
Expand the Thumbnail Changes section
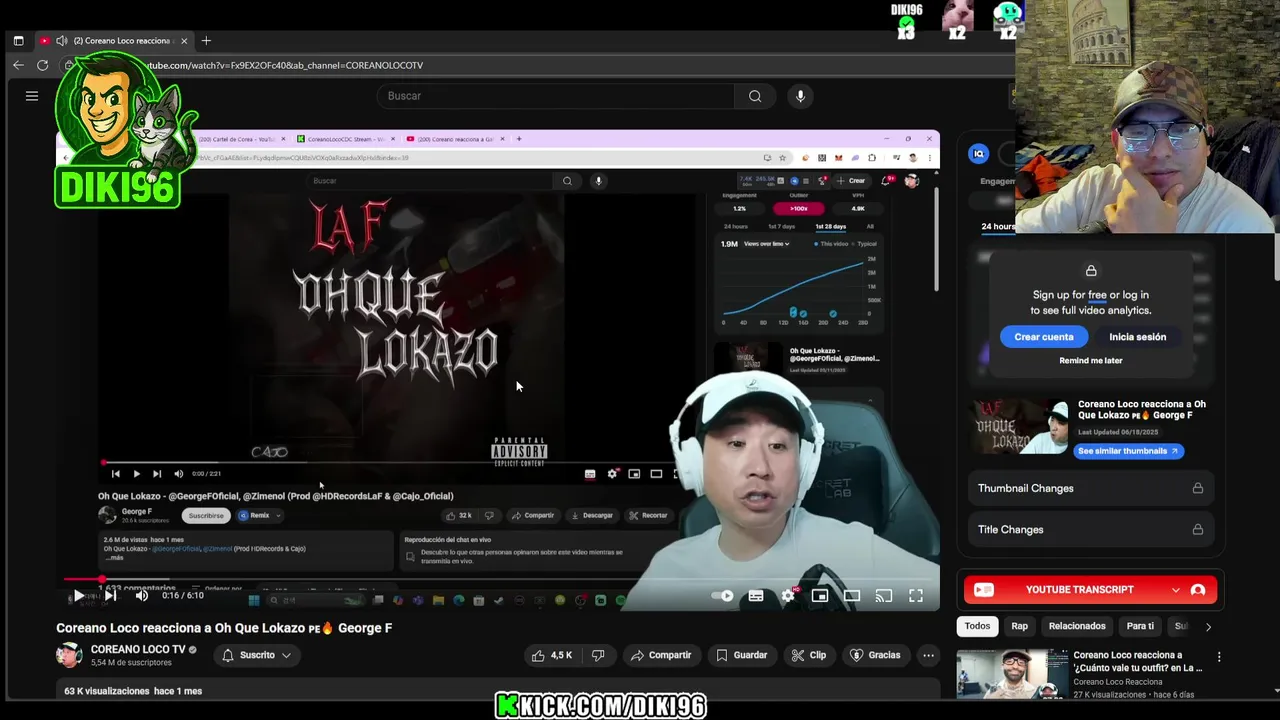tap(1091, 488)
